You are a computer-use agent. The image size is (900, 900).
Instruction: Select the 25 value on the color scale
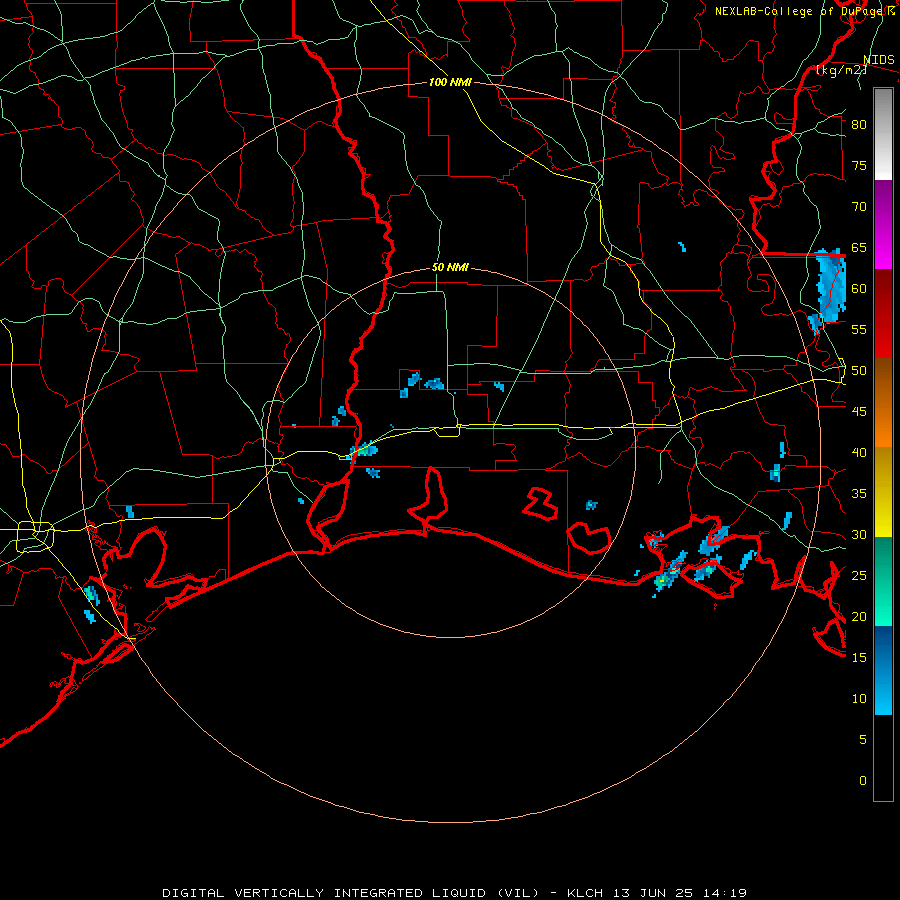pyautogui.click(x=859, y=576)
